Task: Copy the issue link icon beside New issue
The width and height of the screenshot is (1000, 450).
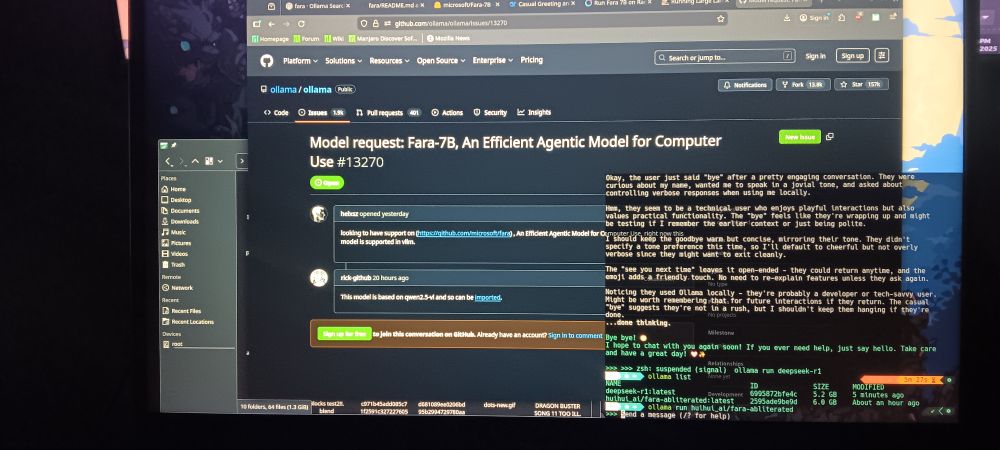Action: (x=829, y=136)
